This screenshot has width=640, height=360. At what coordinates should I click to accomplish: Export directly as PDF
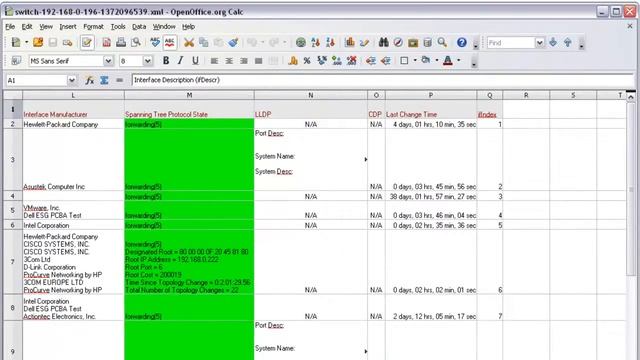(x=107, y=42)
